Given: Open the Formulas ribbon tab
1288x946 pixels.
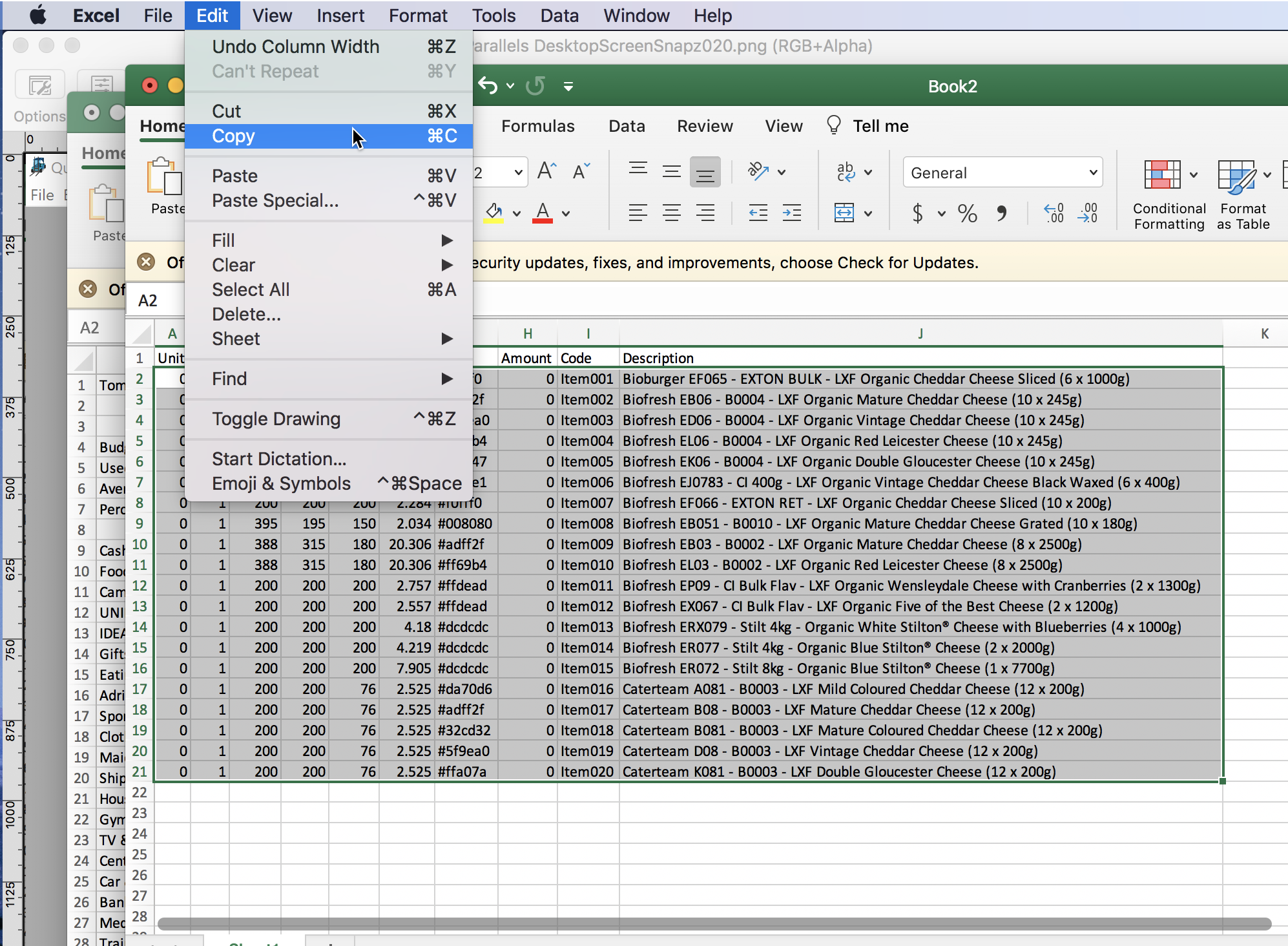Looking at the screenshot, I should tap(537, 126).
